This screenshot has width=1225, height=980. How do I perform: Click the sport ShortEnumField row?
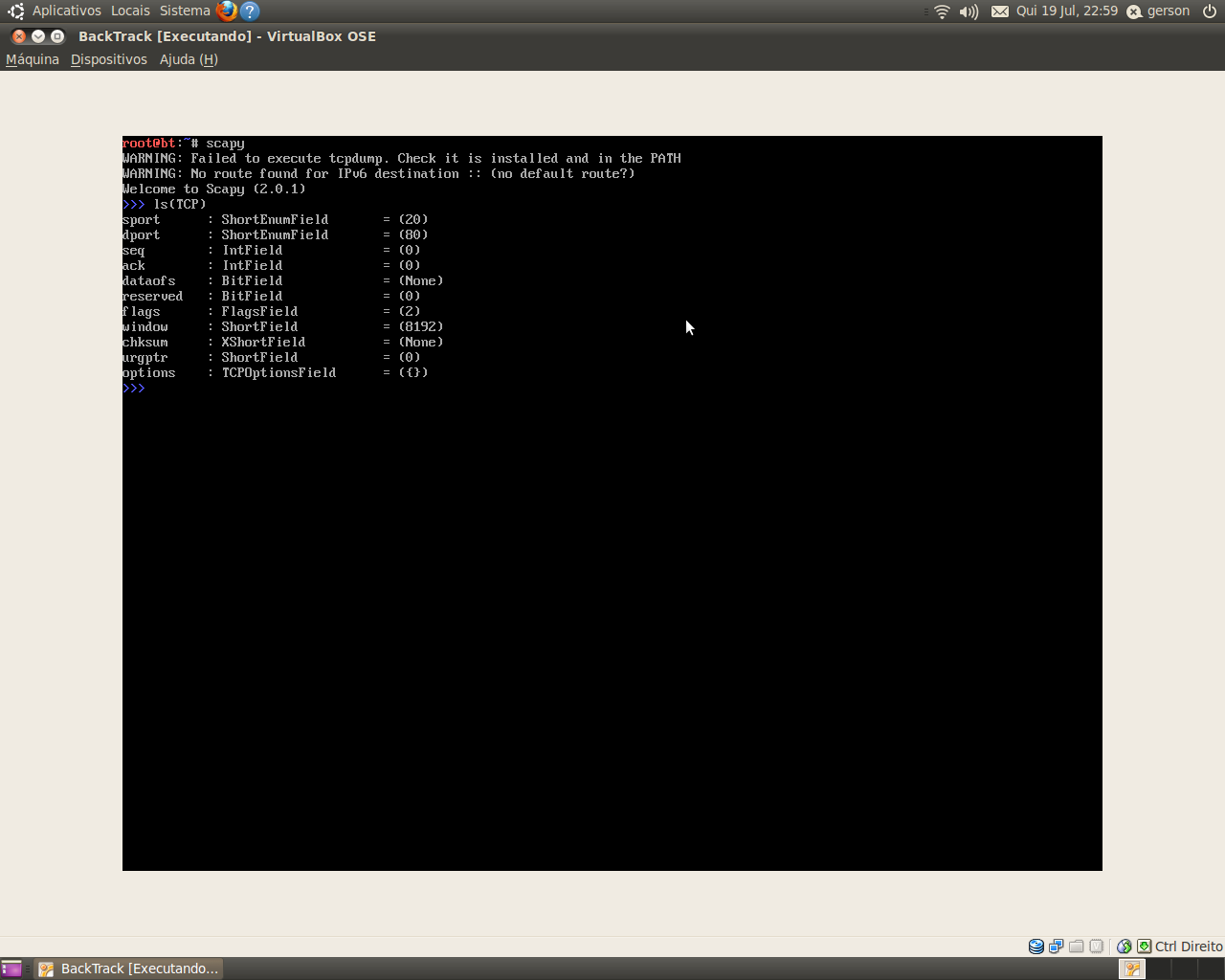276,219
